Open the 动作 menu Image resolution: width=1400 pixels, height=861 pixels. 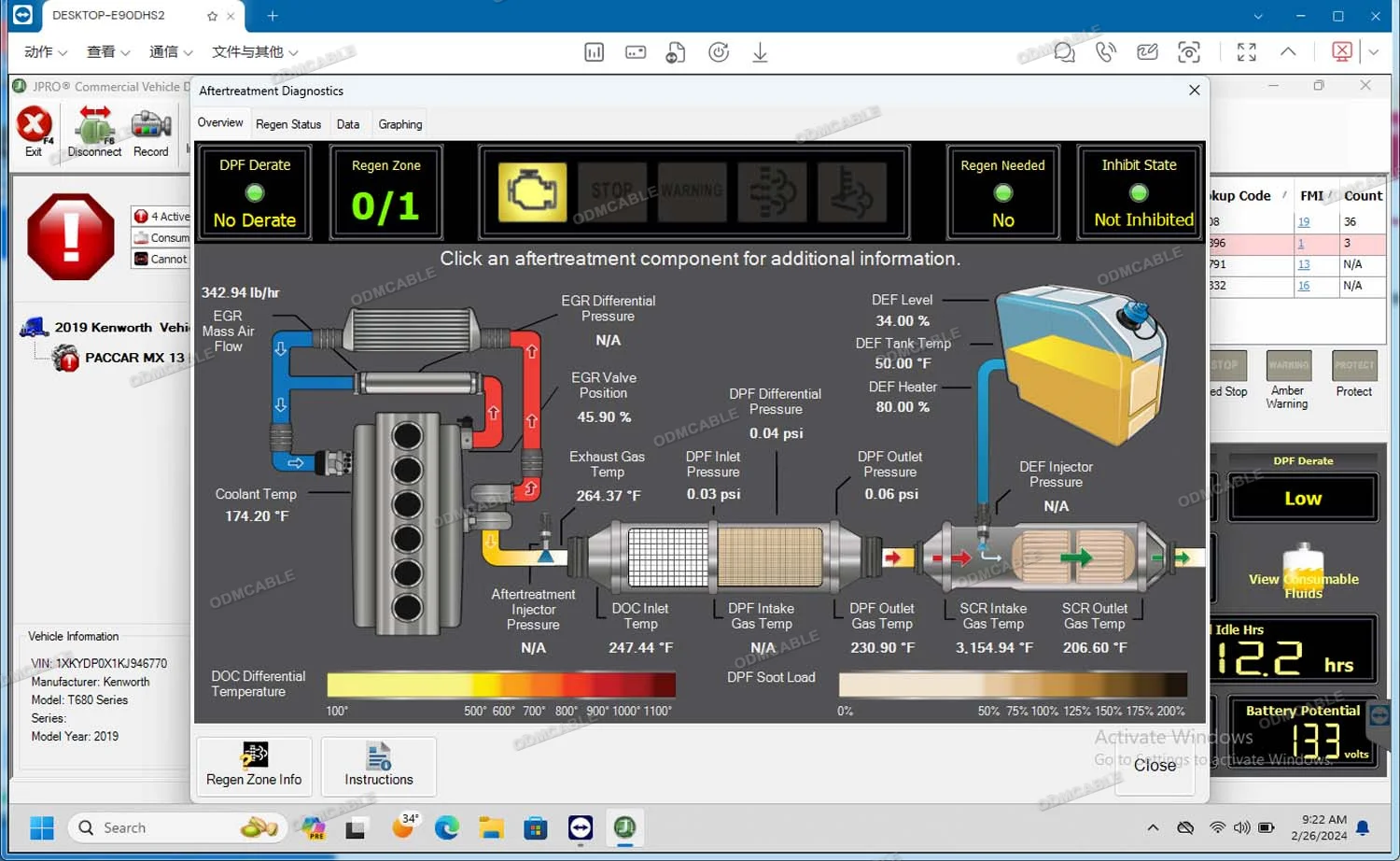pos(46,52)
